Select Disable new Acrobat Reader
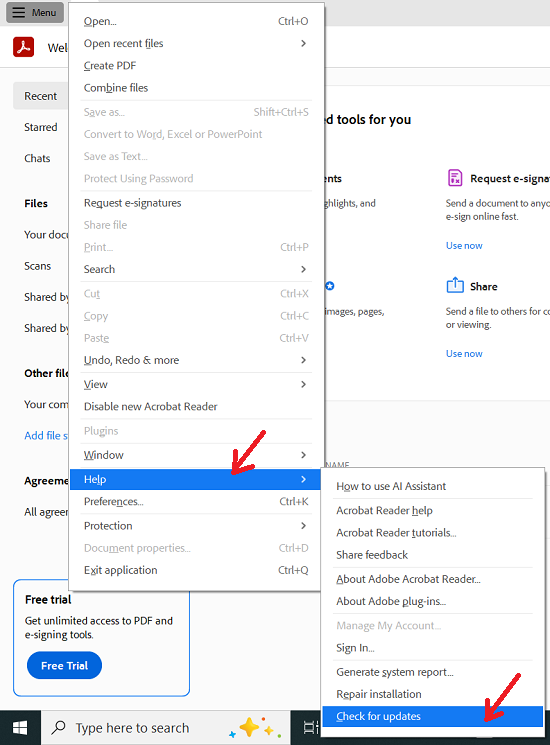Image resolution: width=550 pixels, height=745 pixels. (196, 407)
